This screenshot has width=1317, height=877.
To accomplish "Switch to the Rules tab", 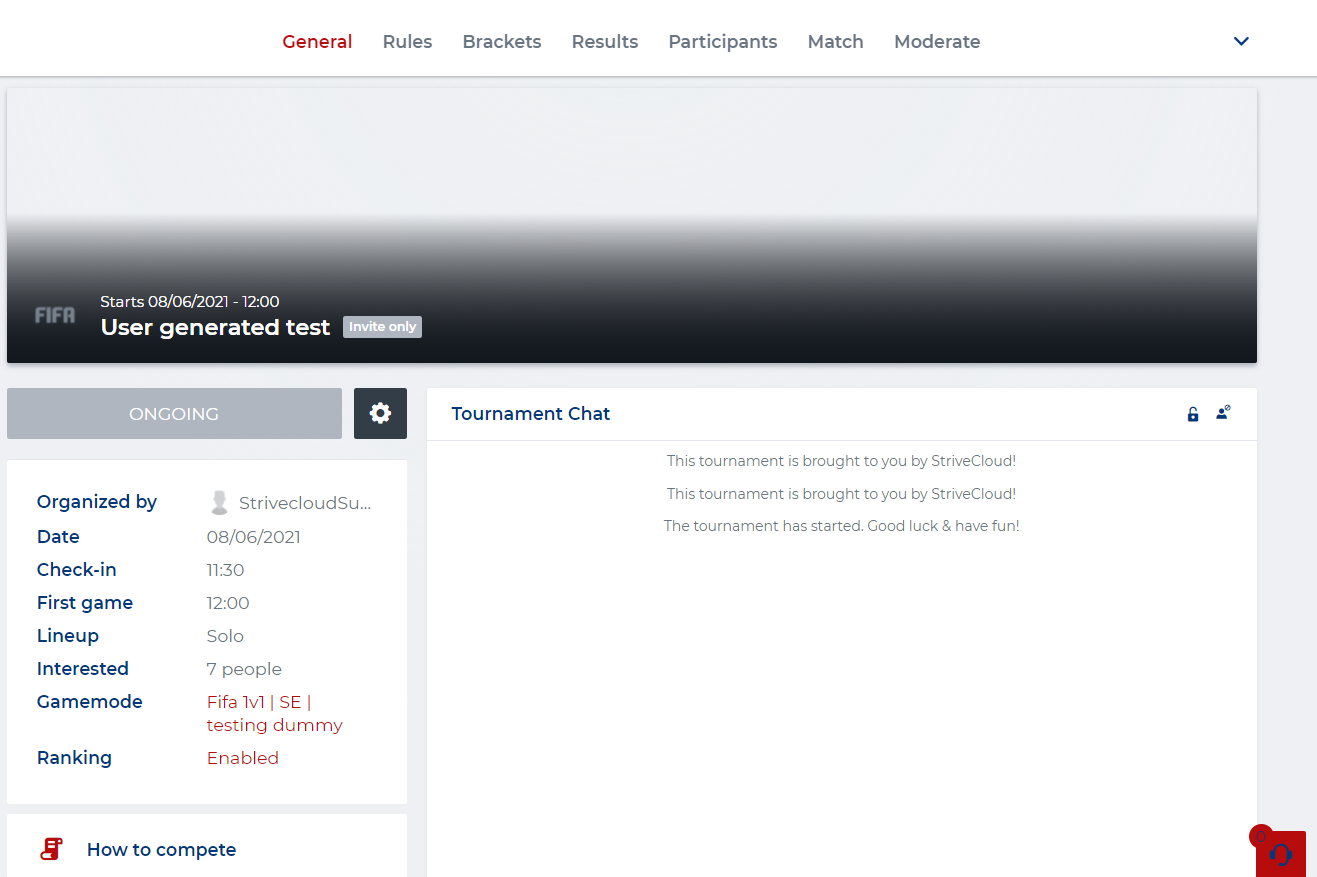I will click(x=407, y=42).
